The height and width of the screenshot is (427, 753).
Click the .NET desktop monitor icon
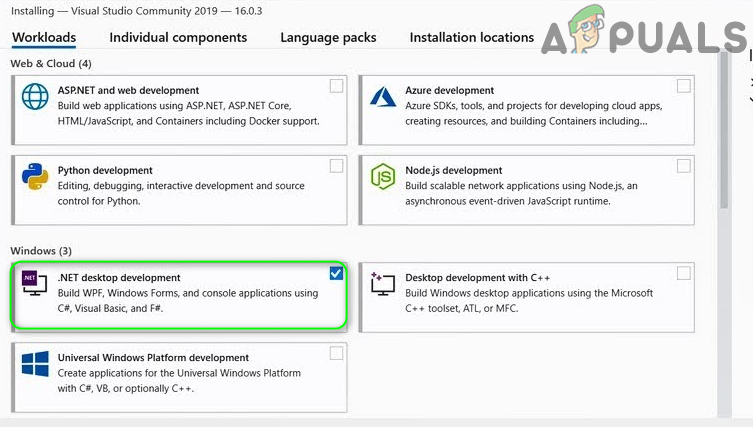34,283
